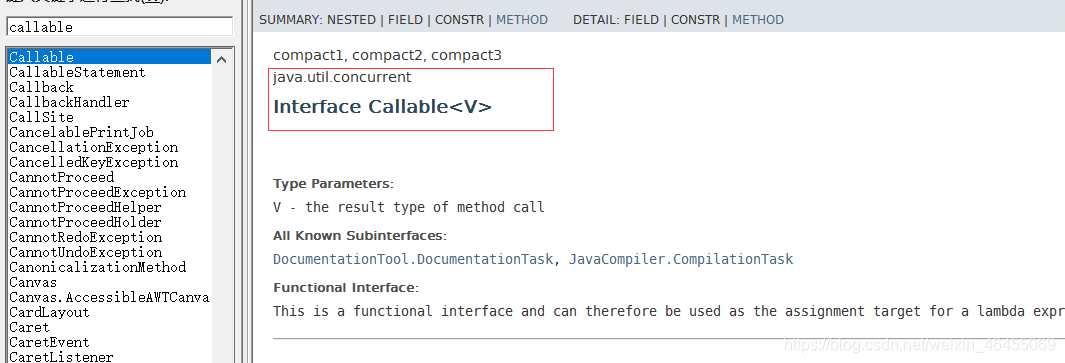The image size is (1065, 363).
Task: Choose Canvas.AccessibleAWTCanvas entry
Action: 109,296
